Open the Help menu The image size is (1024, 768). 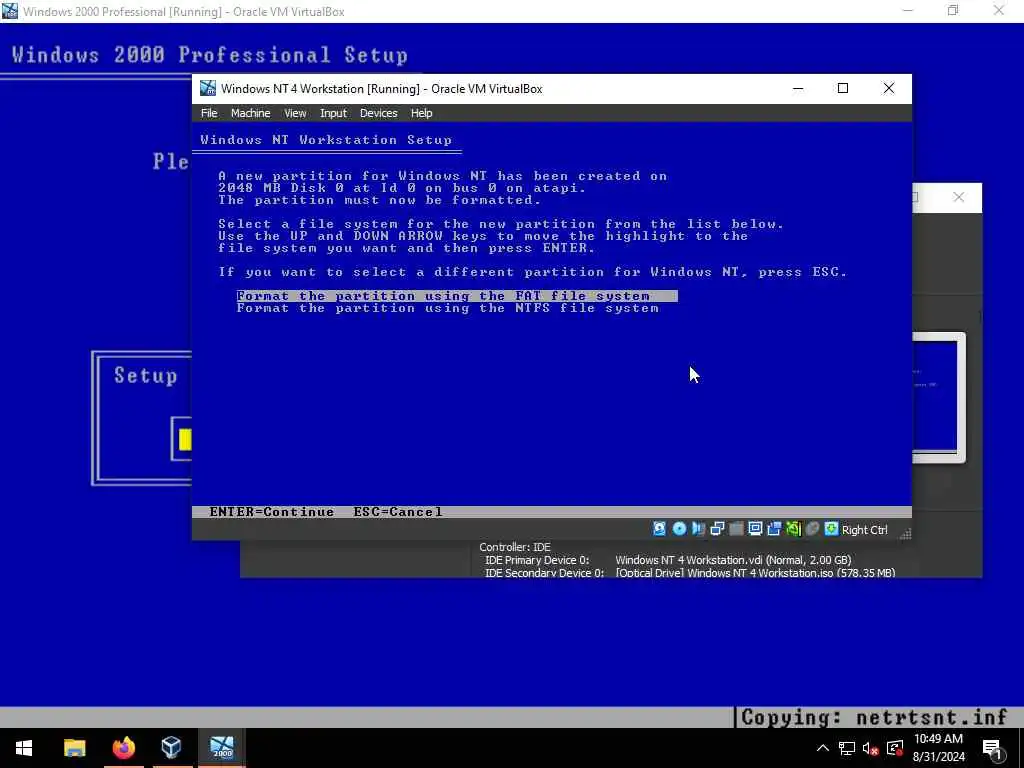(x=421, y=113)
